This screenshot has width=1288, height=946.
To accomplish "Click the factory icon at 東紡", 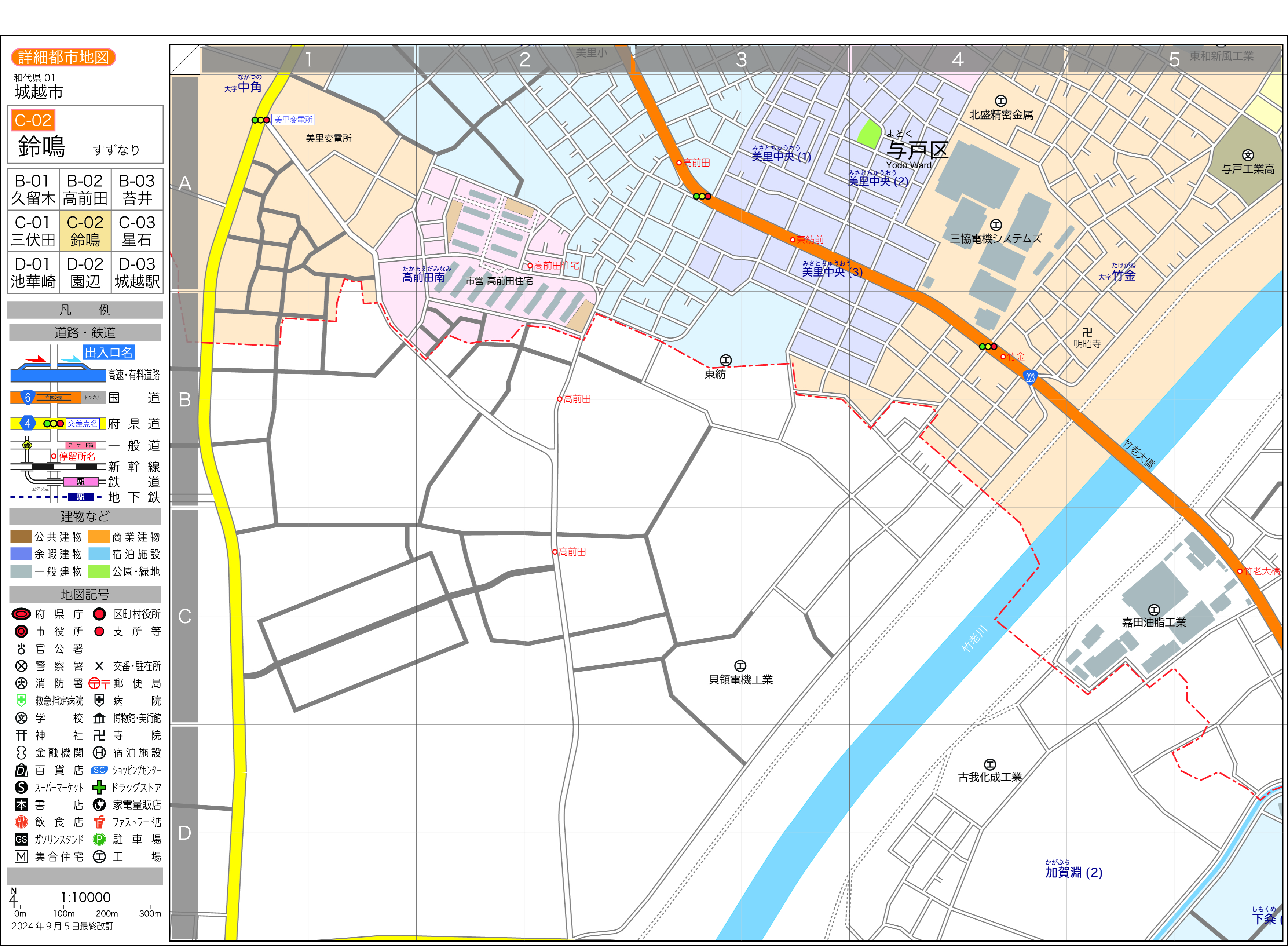I will (726, 360).
